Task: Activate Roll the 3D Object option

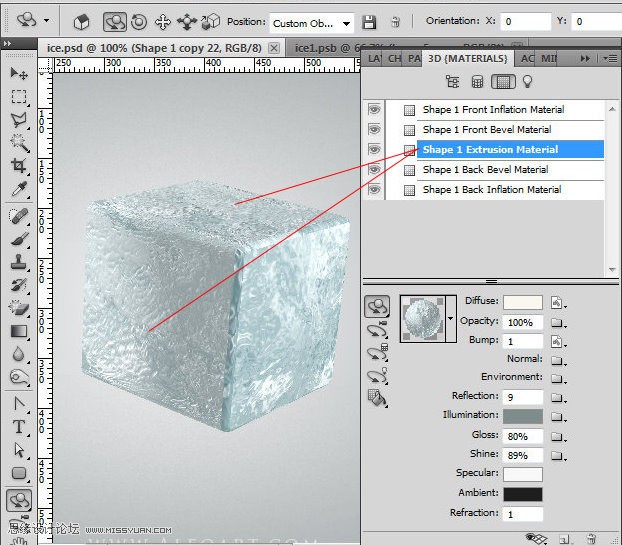Action: point(139,22)
